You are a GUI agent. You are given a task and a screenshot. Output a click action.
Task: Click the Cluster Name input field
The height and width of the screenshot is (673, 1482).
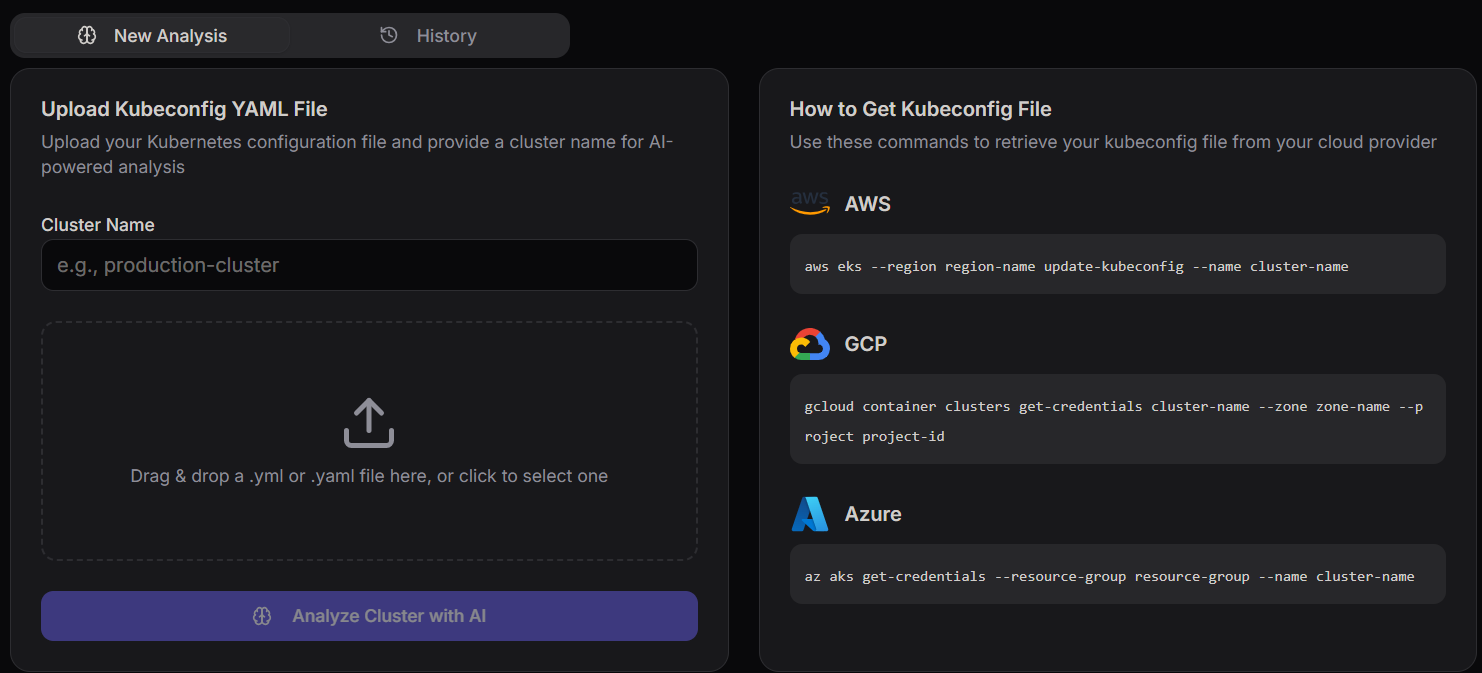tap(368, 265)
